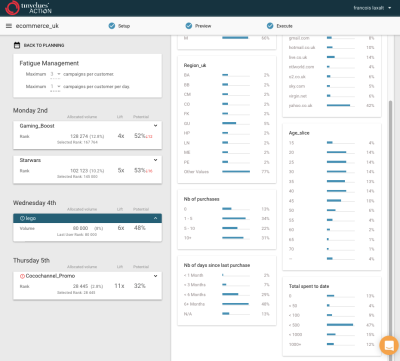
Task: Click the Age_slice 25 row
Action: 332,162
